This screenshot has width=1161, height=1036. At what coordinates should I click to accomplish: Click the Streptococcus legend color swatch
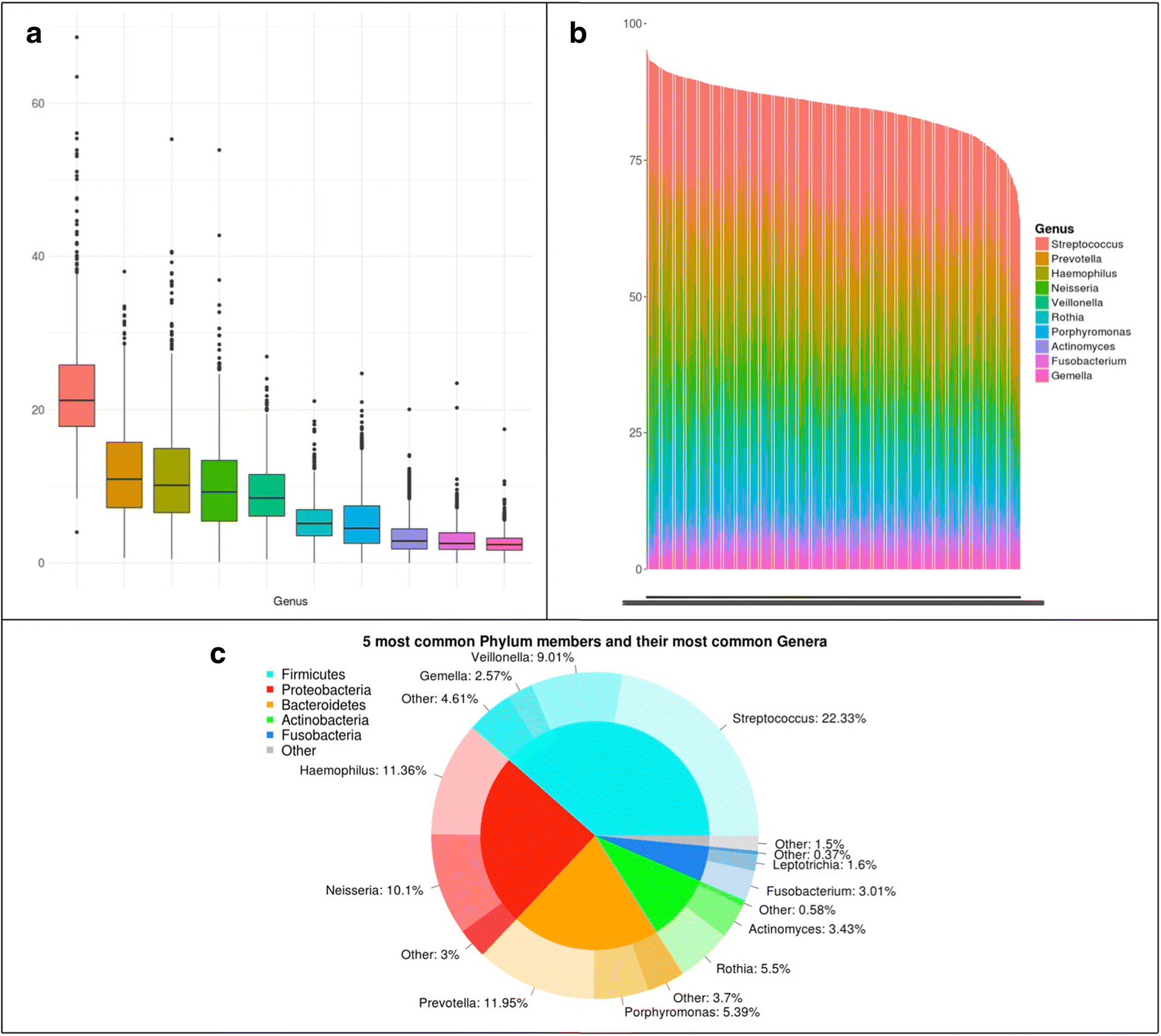click(1042, 244)
